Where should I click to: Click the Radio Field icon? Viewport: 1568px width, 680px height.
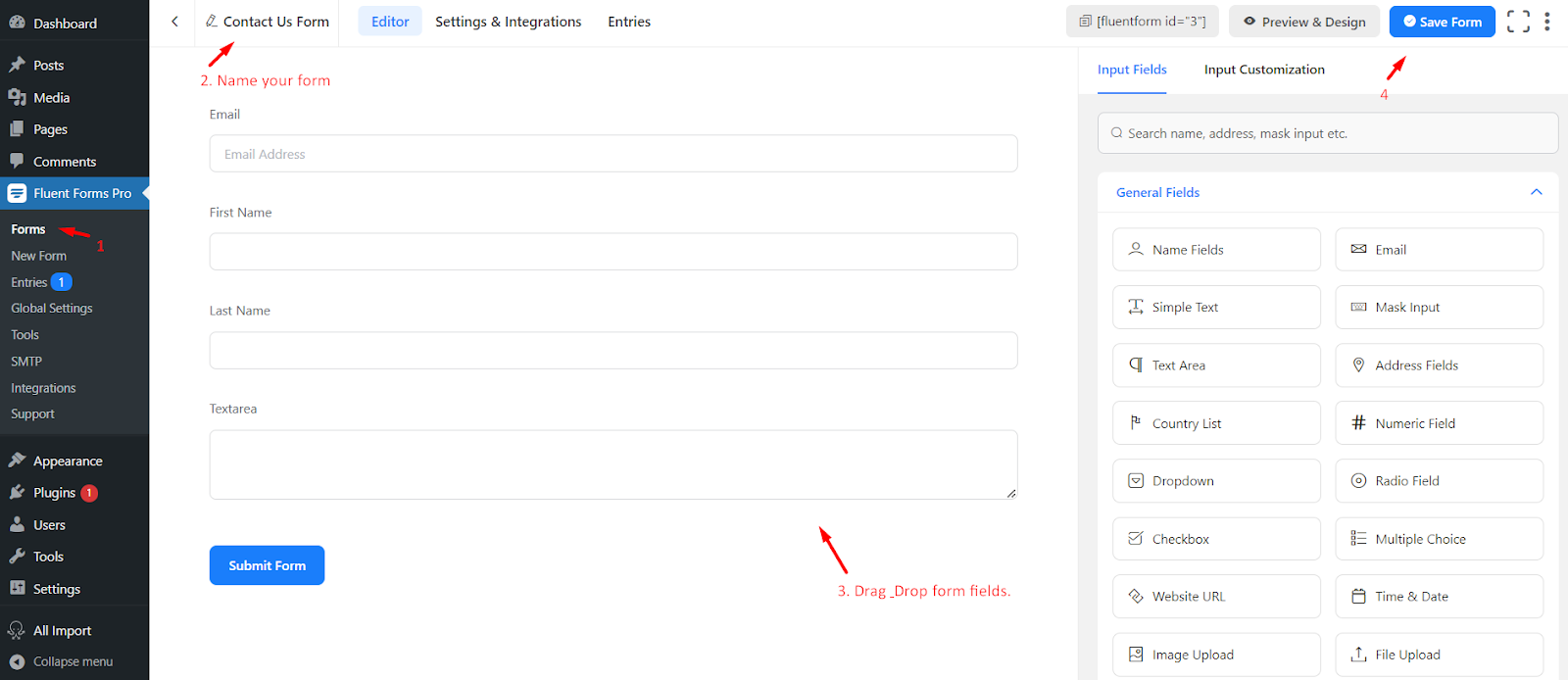click(1358, 480)
